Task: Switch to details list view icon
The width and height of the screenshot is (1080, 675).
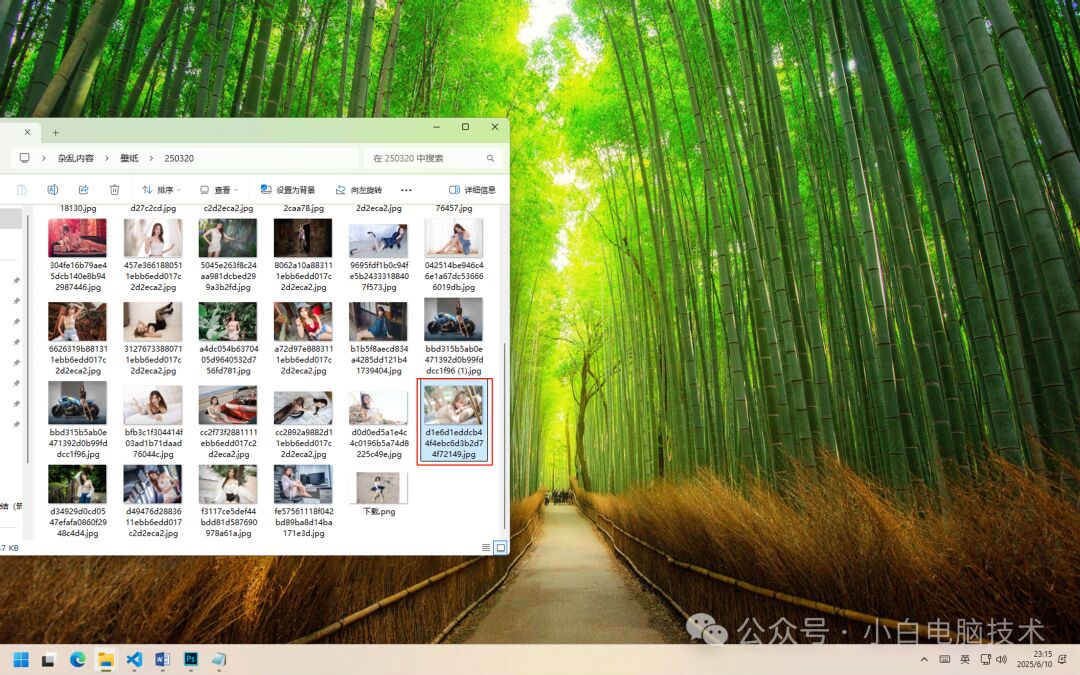Action: tap(486, 548)
